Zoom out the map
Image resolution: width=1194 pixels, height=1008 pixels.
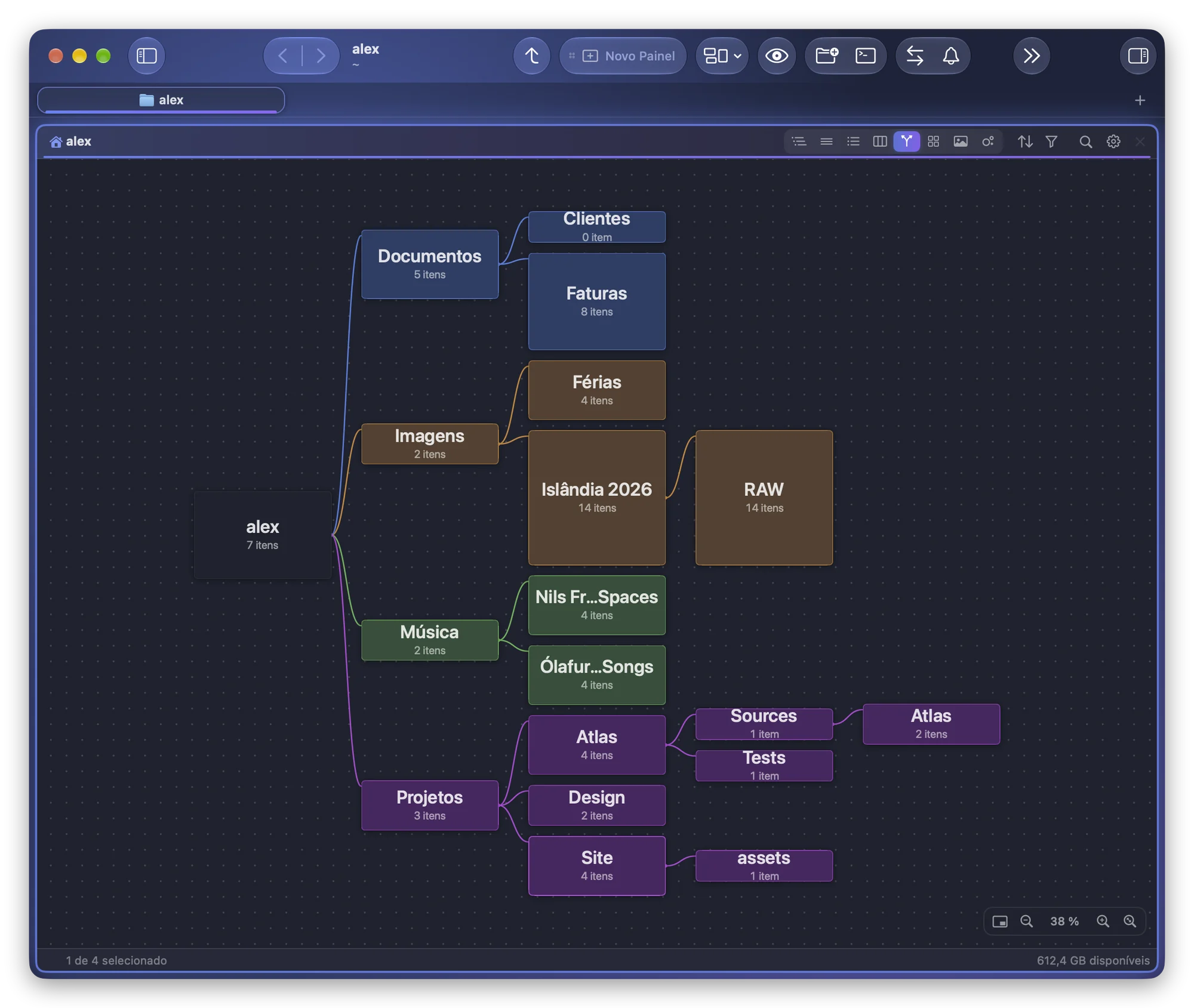click(1027, 921)
